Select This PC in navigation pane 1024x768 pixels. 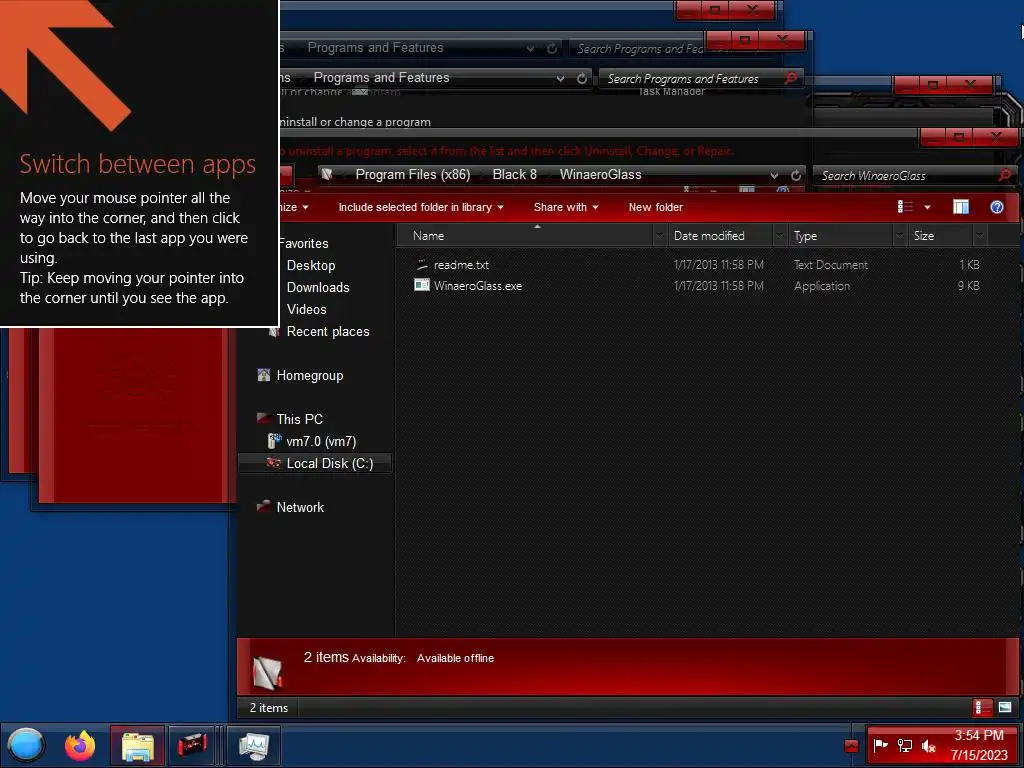(299, 419)
